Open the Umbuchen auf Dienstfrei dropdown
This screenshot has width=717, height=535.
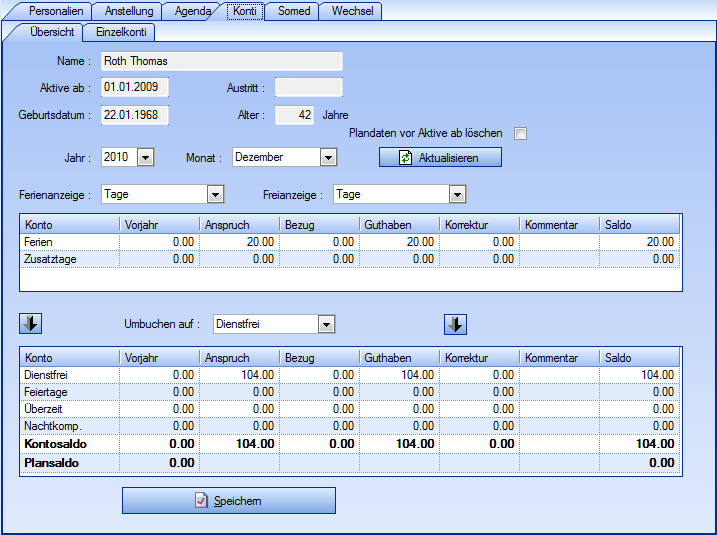[x=326, y=324]
